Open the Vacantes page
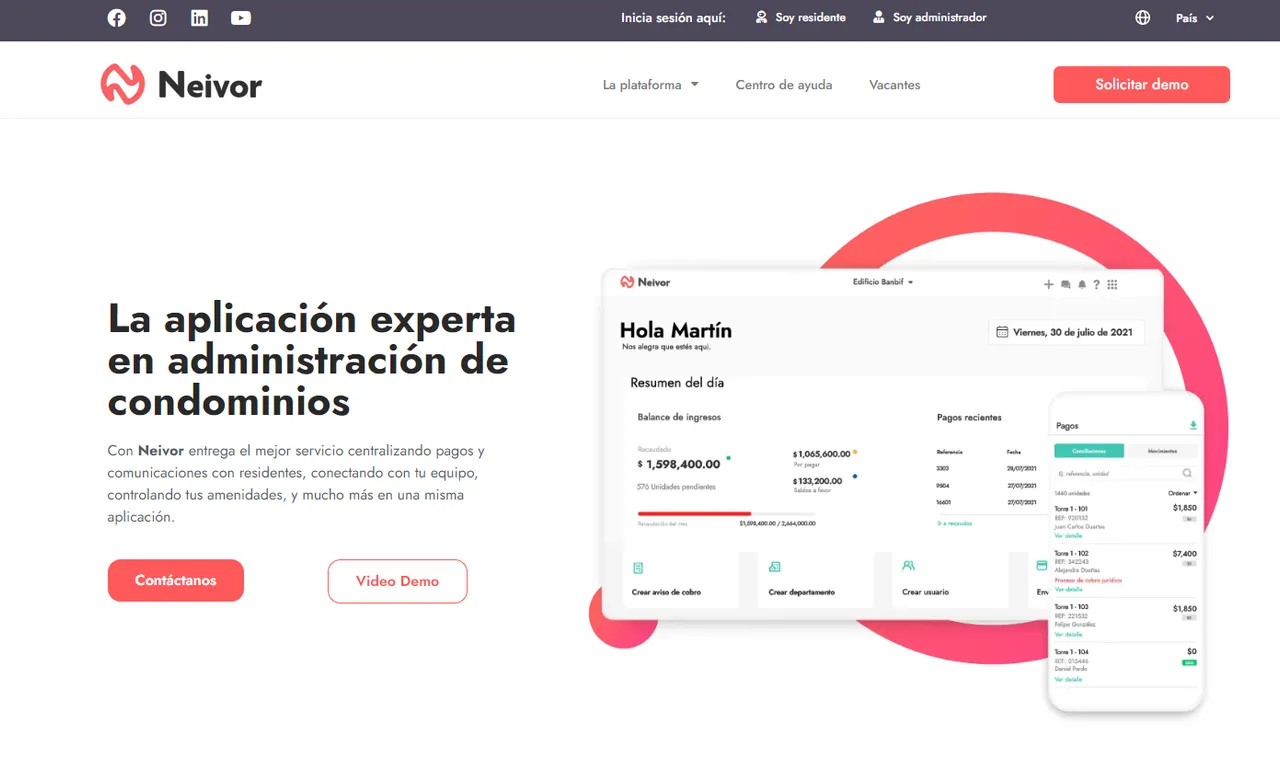Screen dimensions: 1280x770 (x=895, y=85)
